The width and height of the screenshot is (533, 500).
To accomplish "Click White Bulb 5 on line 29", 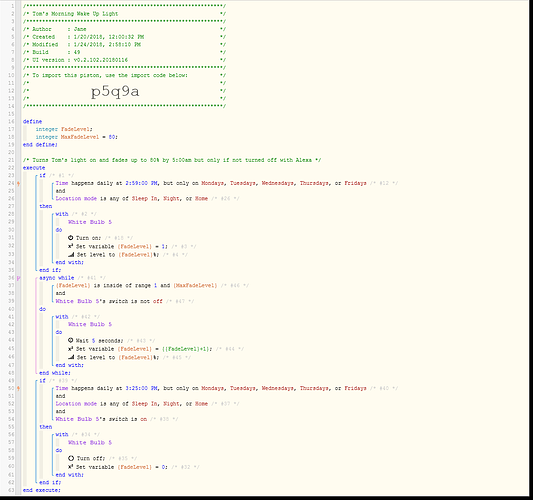I will pyautogui.click(x=90, y=222).
